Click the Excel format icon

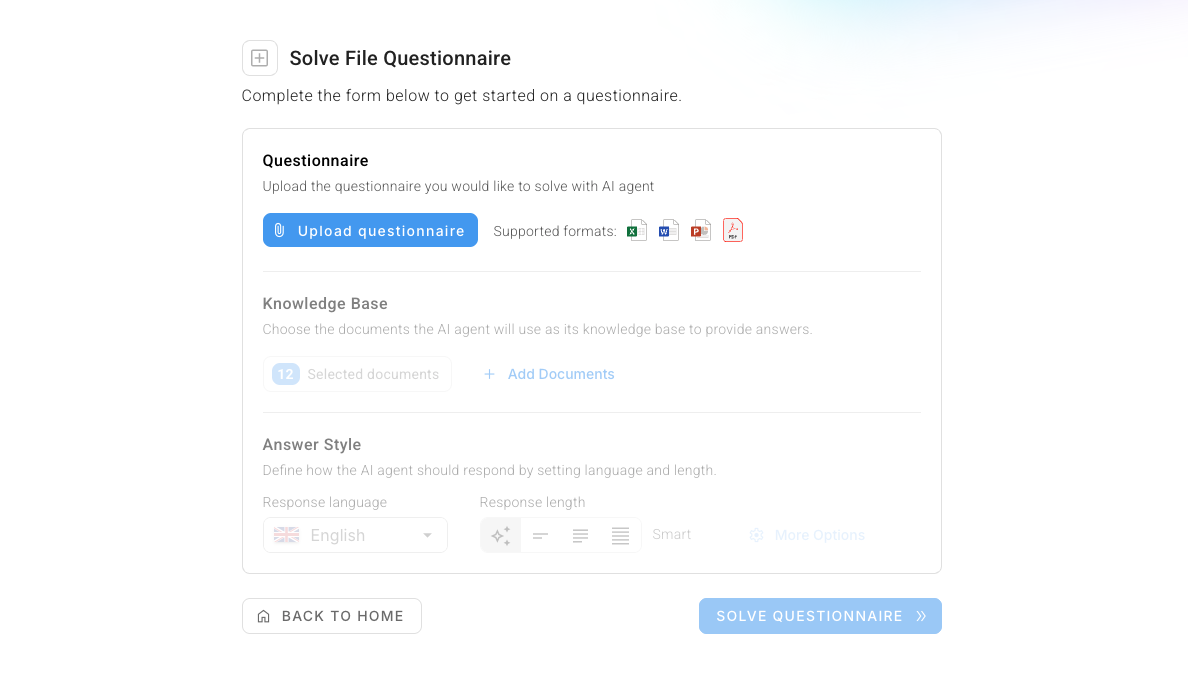pyautogui.click(x=636, y=230)
